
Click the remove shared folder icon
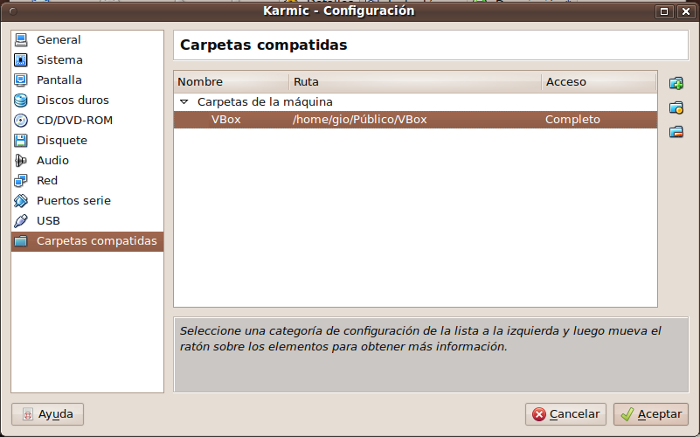(676, 131)
